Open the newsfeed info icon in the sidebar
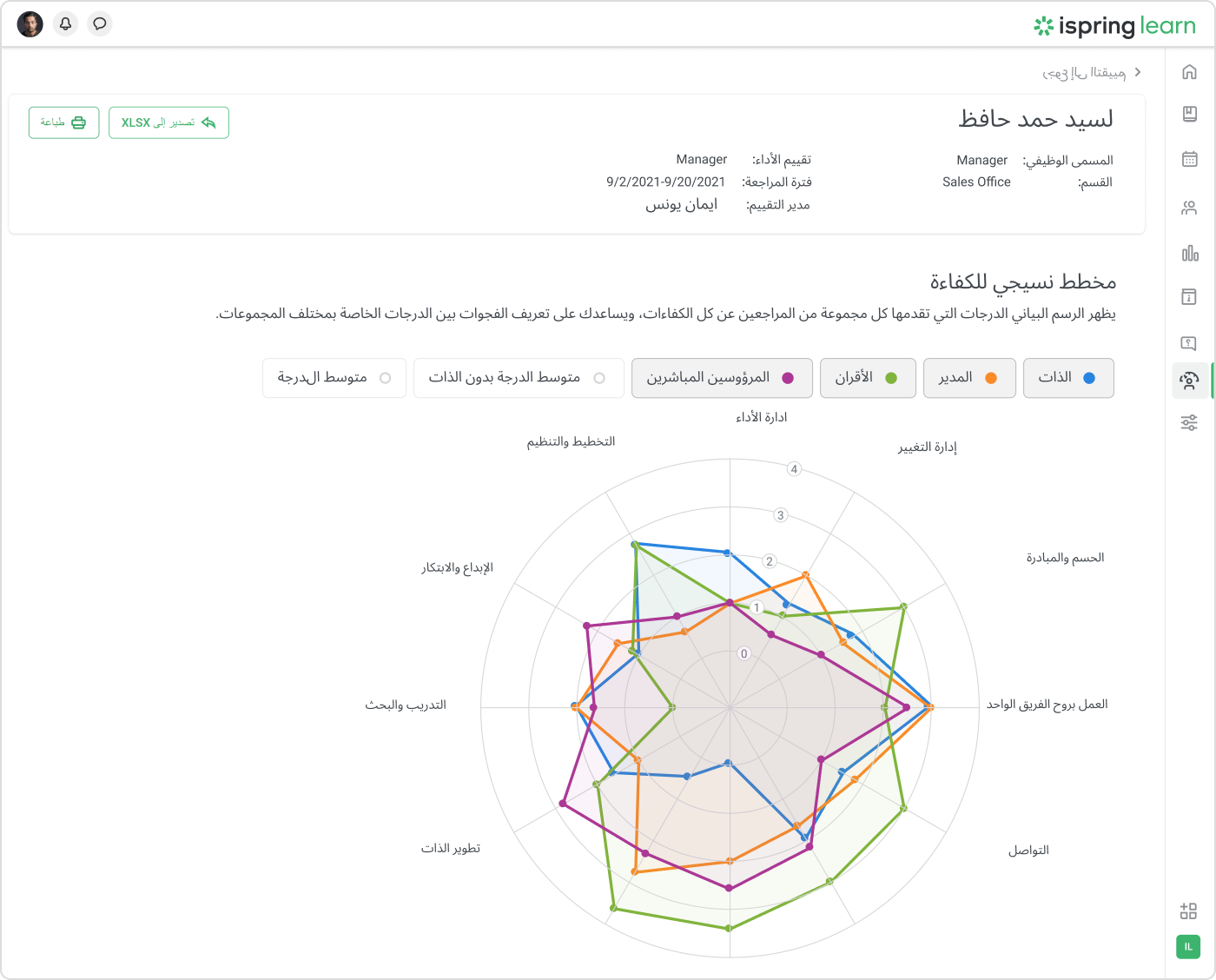The image size is (1216, 980). coord(1189,295)
